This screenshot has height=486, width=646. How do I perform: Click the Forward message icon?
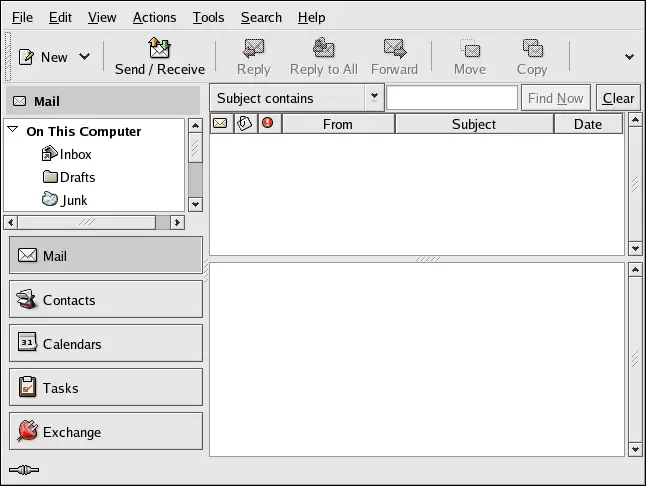click(394, 48)
